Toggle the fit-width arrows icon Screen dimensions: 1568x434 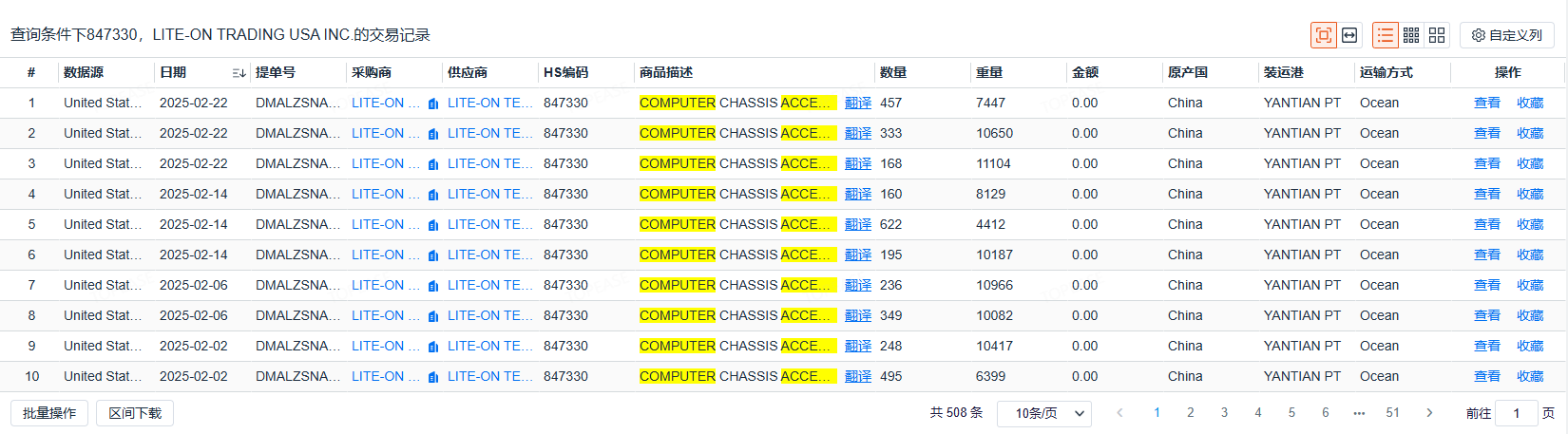pyautogui.click(x=1349, y=35)
